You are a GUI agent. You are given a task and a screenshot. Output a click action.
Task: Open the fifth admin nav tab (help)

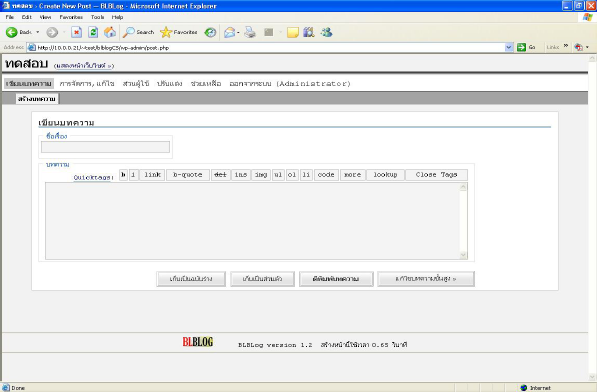tap(206, 83)
